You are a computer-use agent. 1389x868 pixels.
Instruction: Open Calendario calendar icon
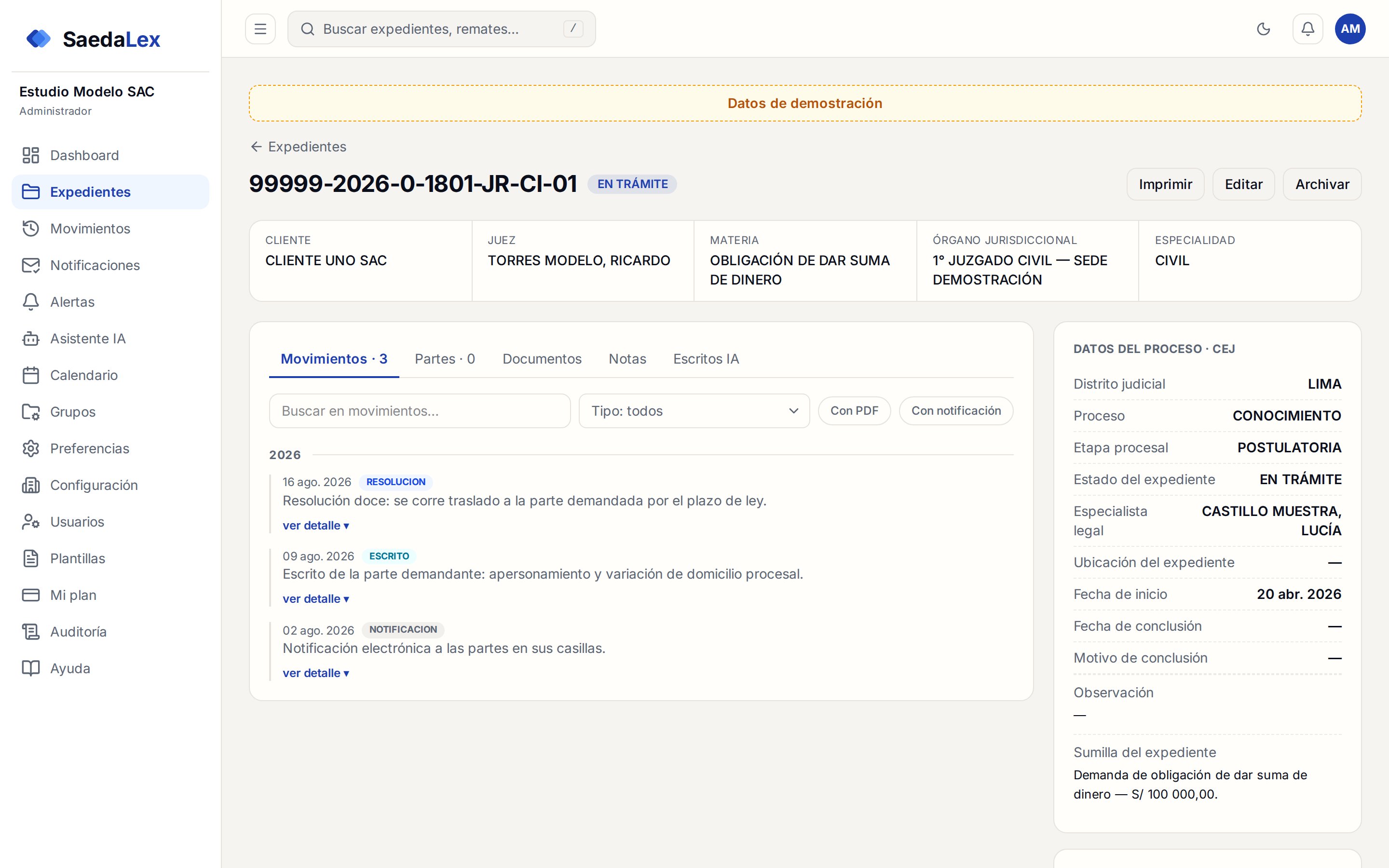click(x=30, y=376)
